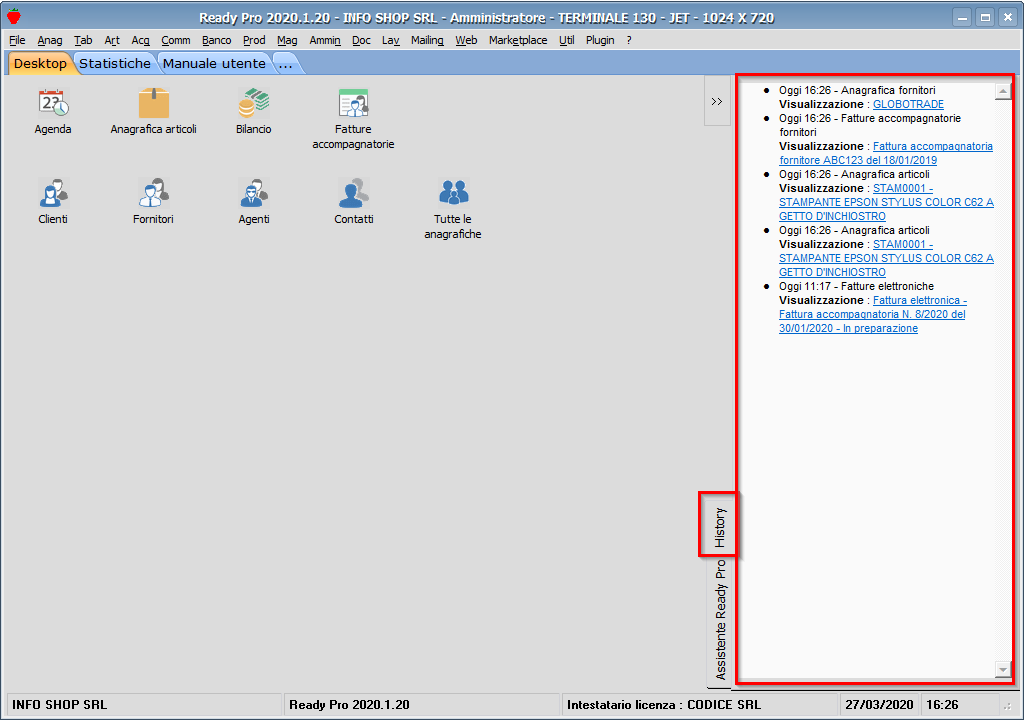The height and width of the screenshot is (720, 1024).
Task: Open the Comm menu
Action: click(x=176, y=40)
